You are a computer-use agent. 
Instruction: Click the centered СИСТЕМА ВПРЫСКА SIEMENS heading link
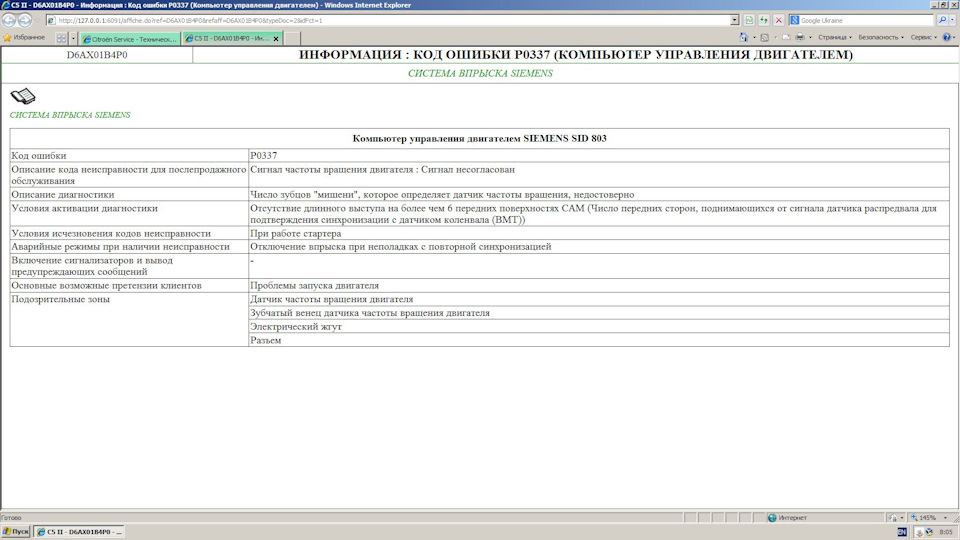tap(480, 73)
